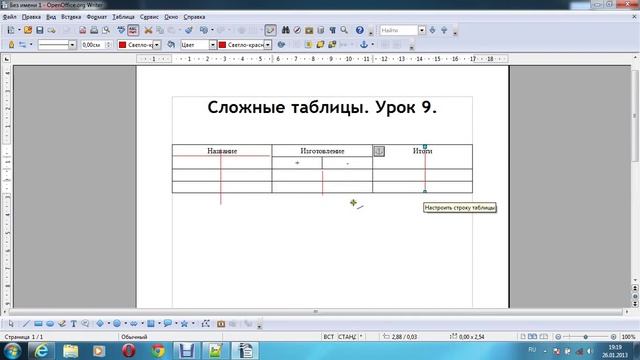
Task: Click the Find binoculars icon
Action: pyautogui.click(x=285, y=30)
